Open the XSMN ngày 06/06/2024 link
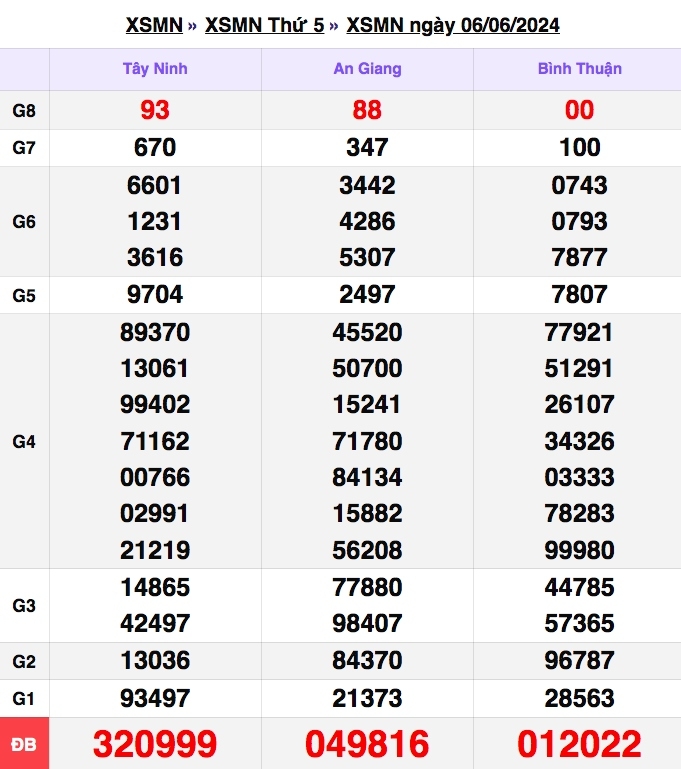681x769 pixels. click(x=453, y=26)
